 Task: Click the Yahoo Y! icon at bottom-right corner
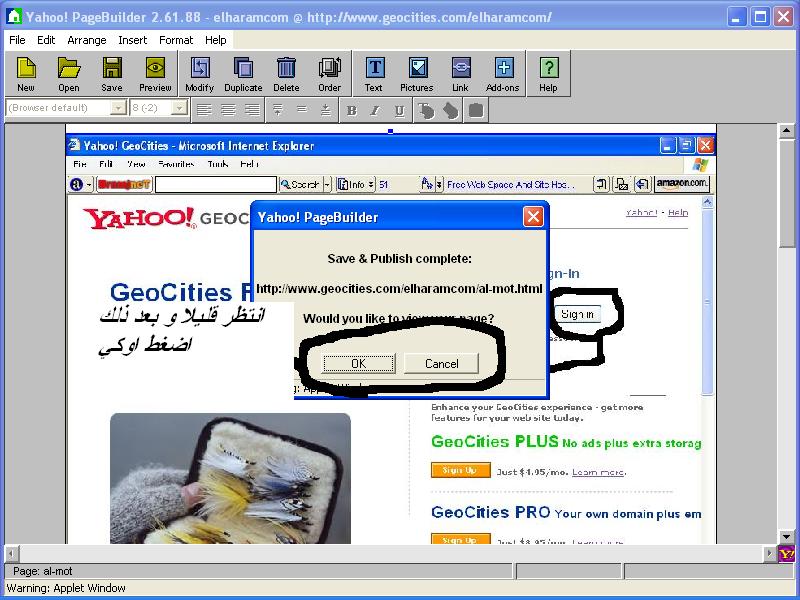coord(786,553)
